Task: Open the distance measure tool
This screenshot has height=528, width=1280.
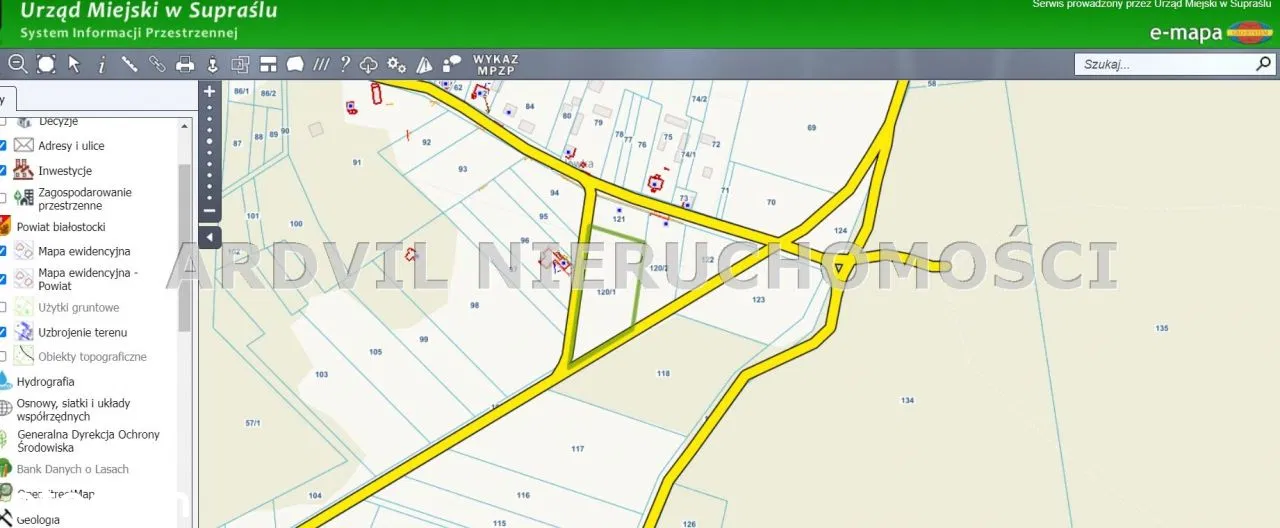Action: click(129, 64)
